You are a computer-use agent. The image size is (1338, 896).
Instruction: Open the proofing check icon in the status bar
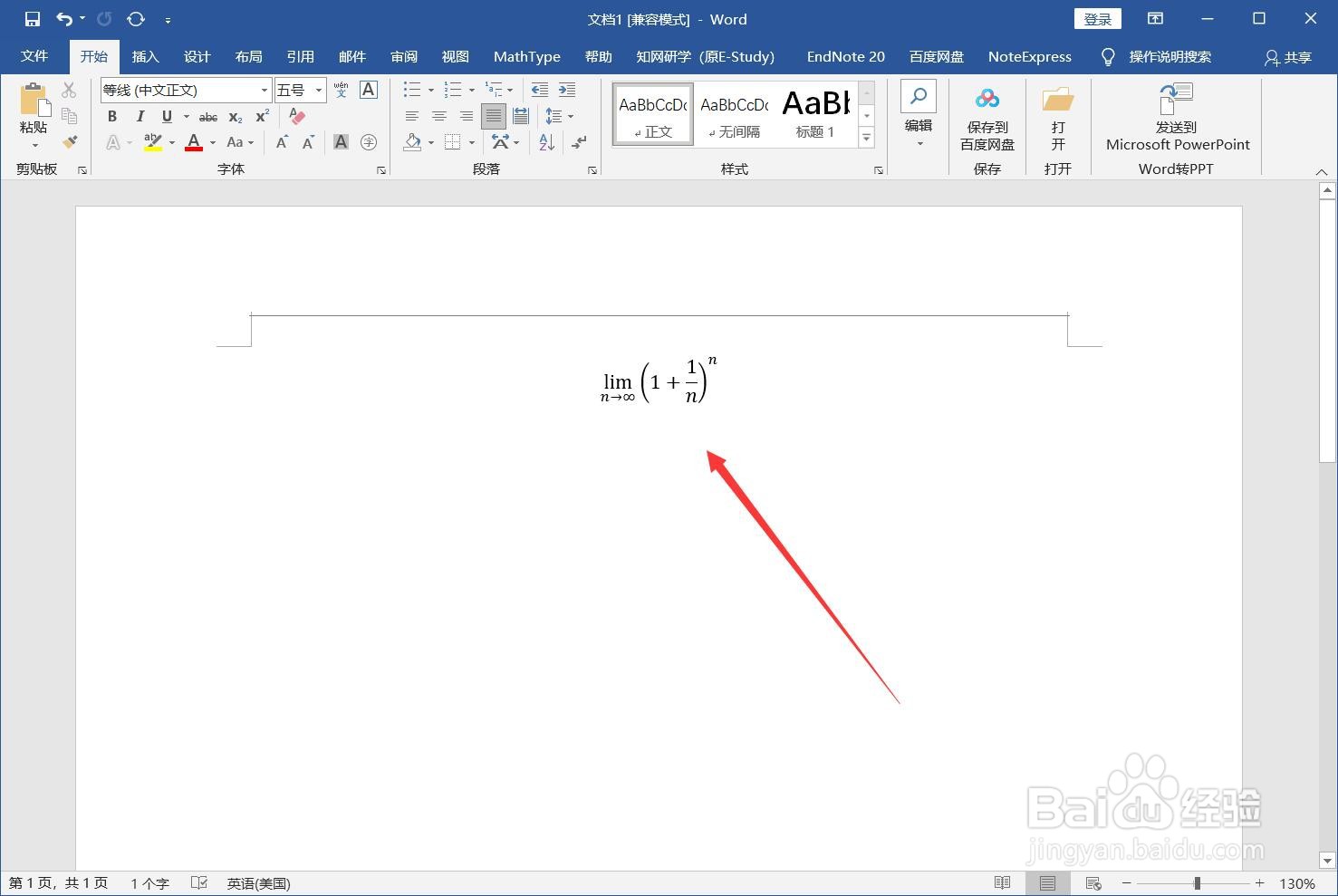(199, 882)
